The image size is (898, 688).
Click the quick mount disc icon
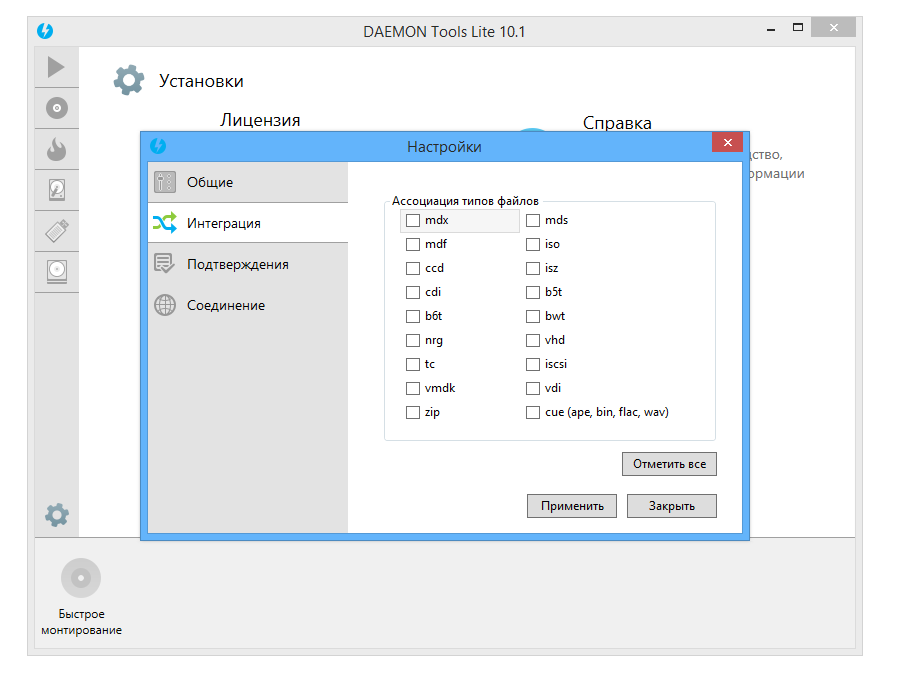pos(81,578)
